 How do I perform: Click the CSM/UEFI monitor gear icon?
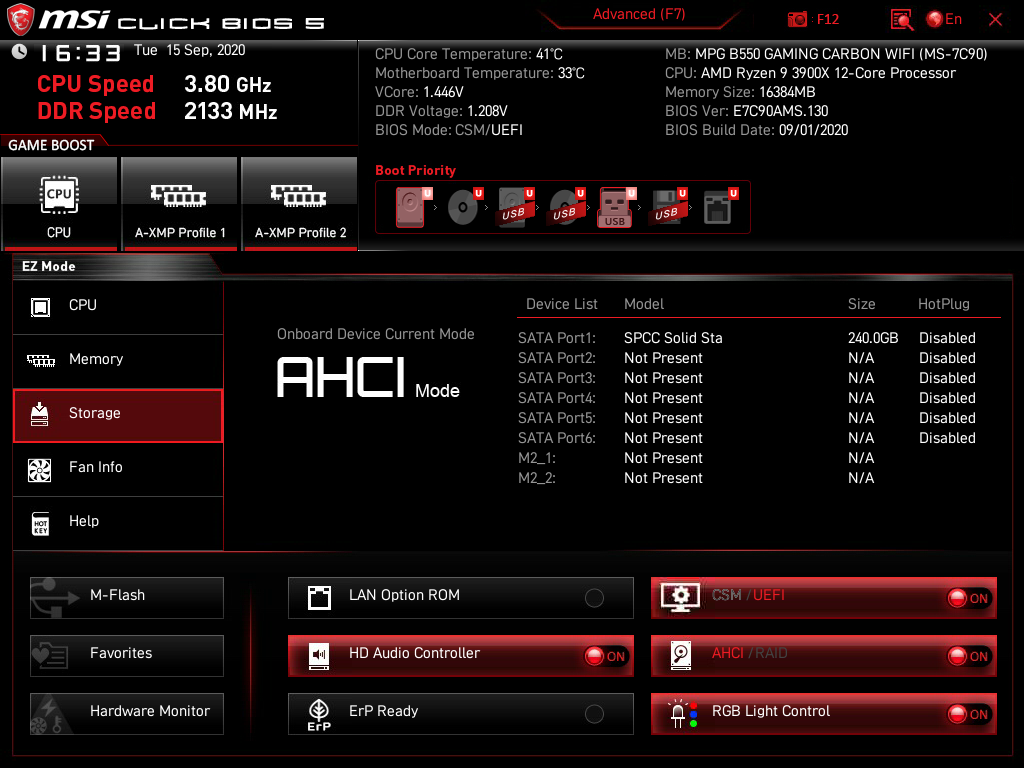[x=680, y=597]
